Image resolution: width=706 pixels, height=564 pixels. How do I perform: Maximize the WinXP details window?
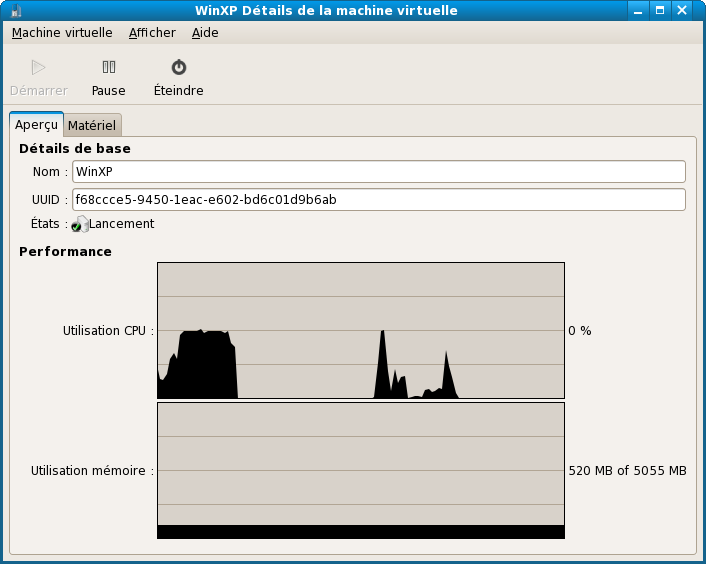tap(660, 11)
